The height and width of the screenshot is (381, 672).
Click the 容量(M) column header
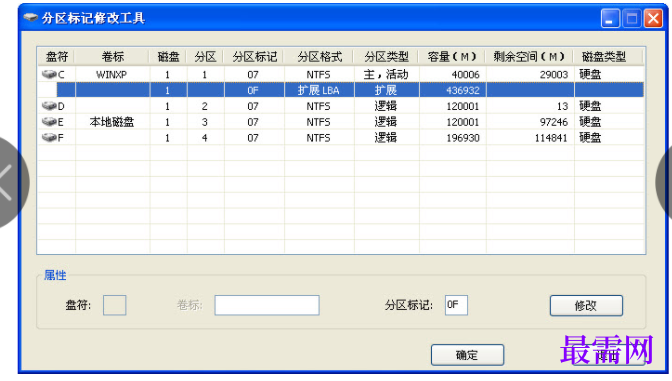click(453, 57)
